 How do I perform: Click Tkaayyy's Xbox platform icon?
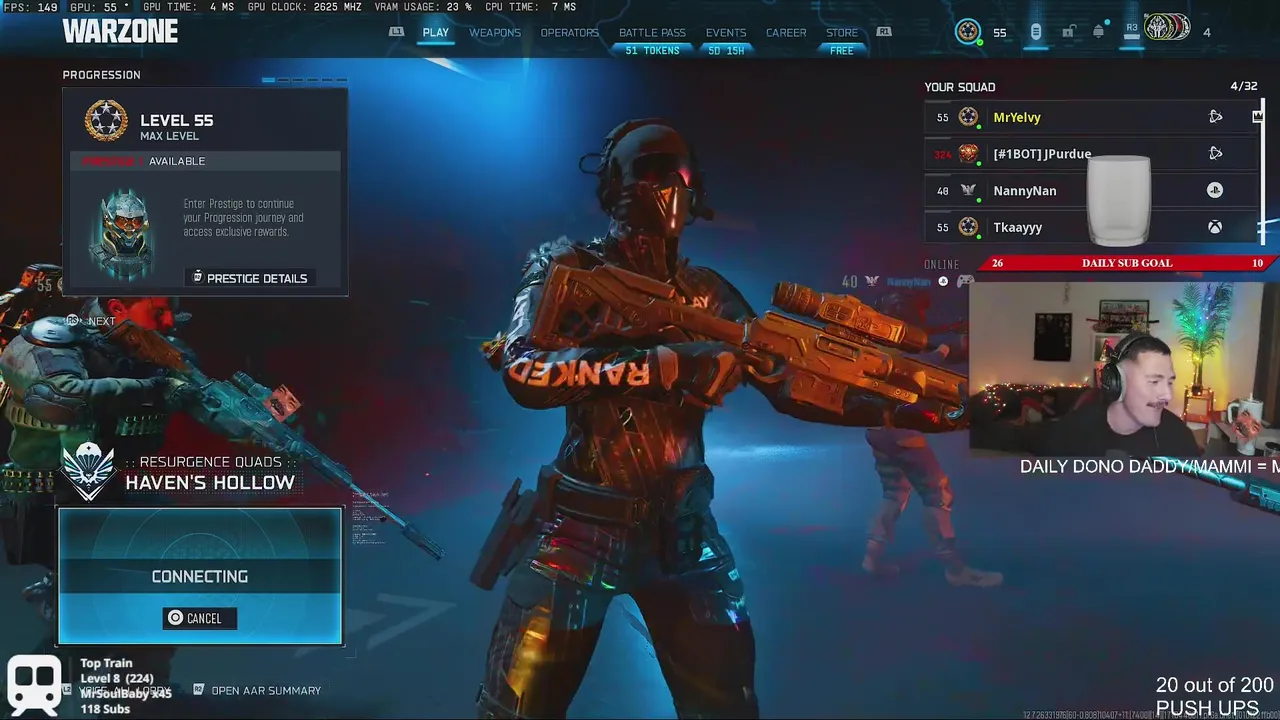click(x=1214, y=227)
